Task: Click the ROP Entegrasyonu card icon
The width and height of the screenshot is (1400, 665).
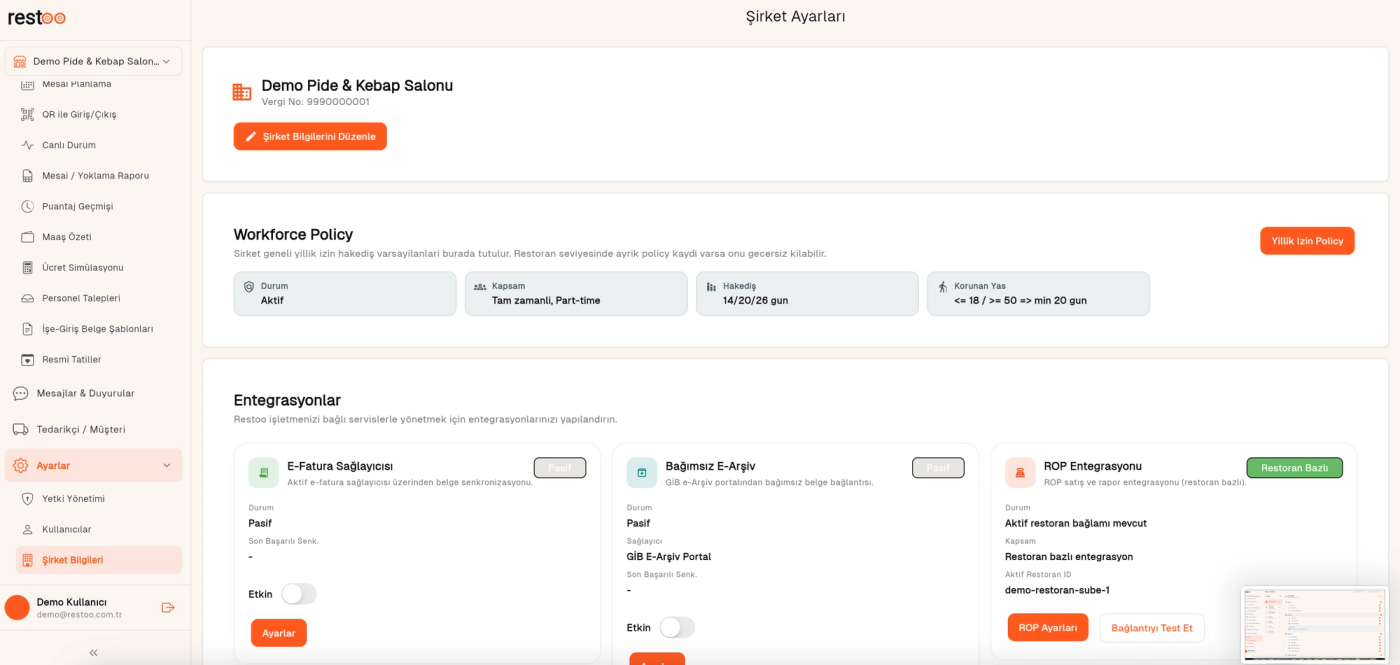Action: pos(1020,472)
